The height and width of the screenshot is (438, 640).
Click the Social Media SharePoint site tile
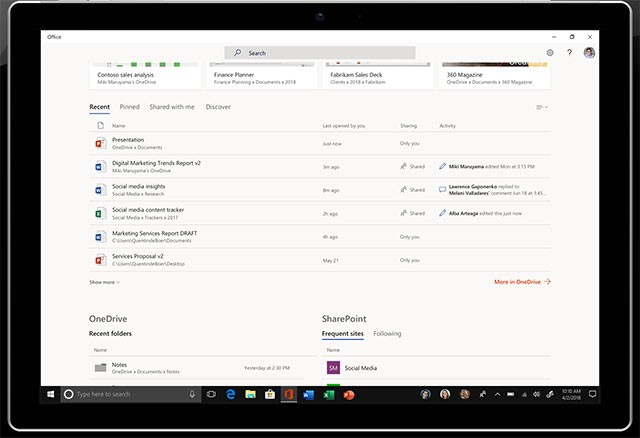(x=334, y=368)
